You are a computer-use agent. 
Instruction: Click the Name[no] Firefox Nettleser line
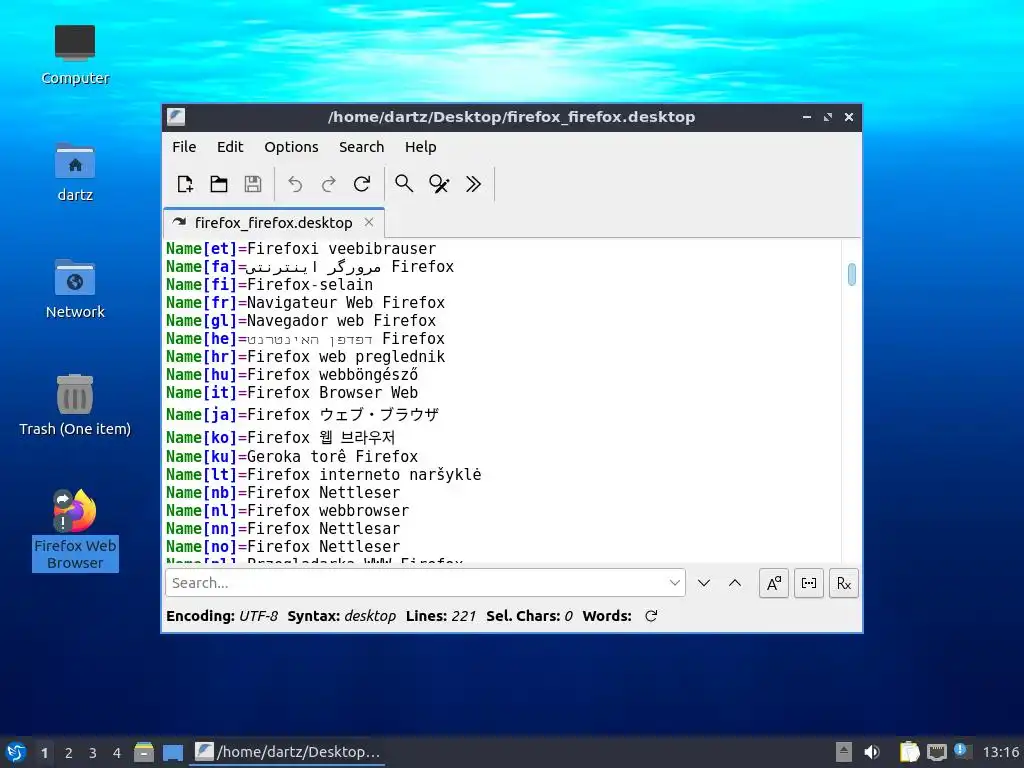pos(282,547)
